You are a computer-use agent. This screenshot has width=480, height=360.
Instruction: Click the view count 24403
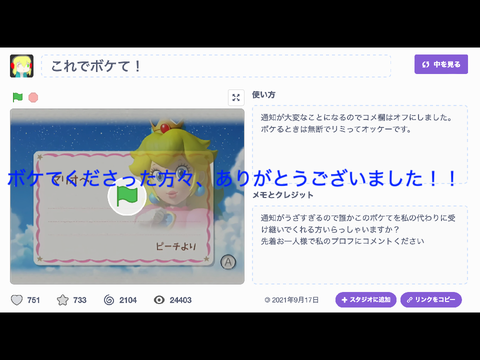click(180, 300)
